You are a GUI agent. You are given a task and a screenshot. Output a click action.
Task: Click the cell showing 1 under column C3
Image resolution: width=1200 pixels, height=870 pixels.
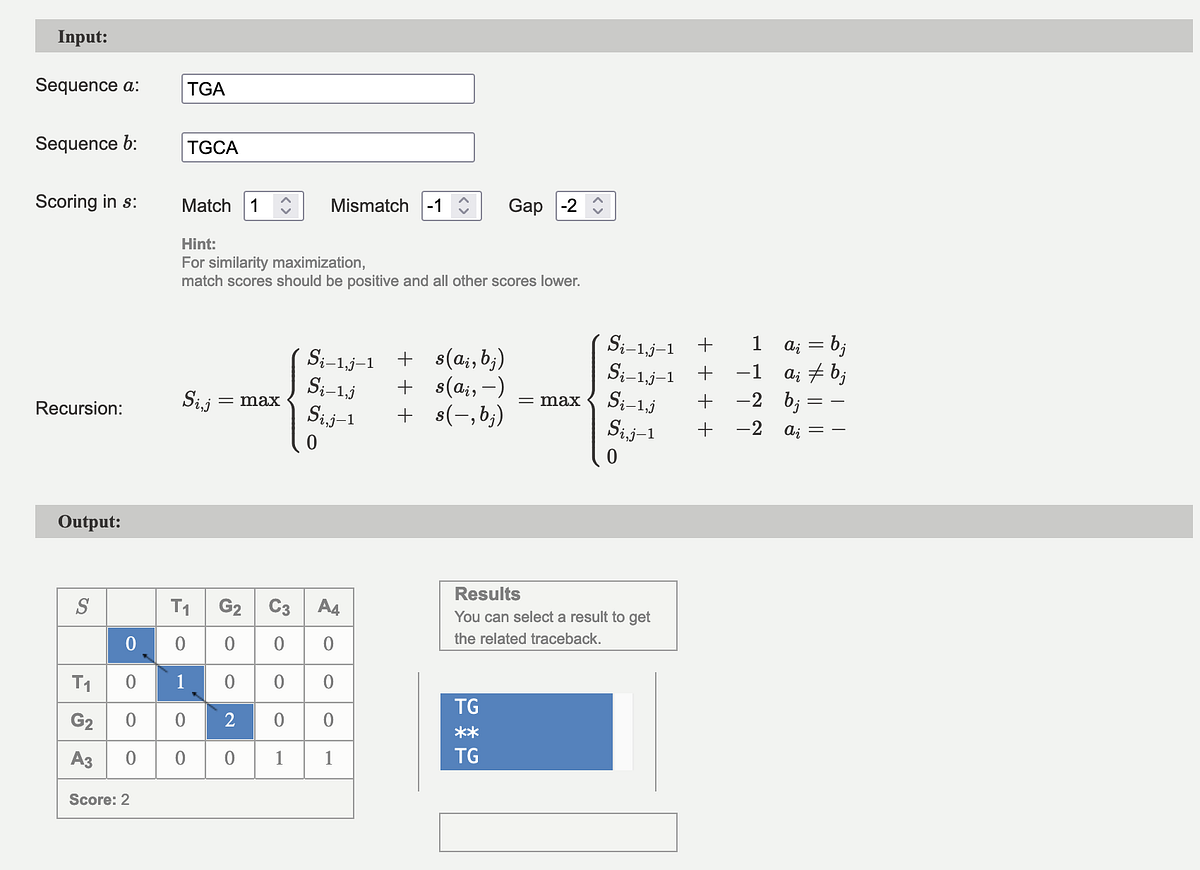[278, 757]
